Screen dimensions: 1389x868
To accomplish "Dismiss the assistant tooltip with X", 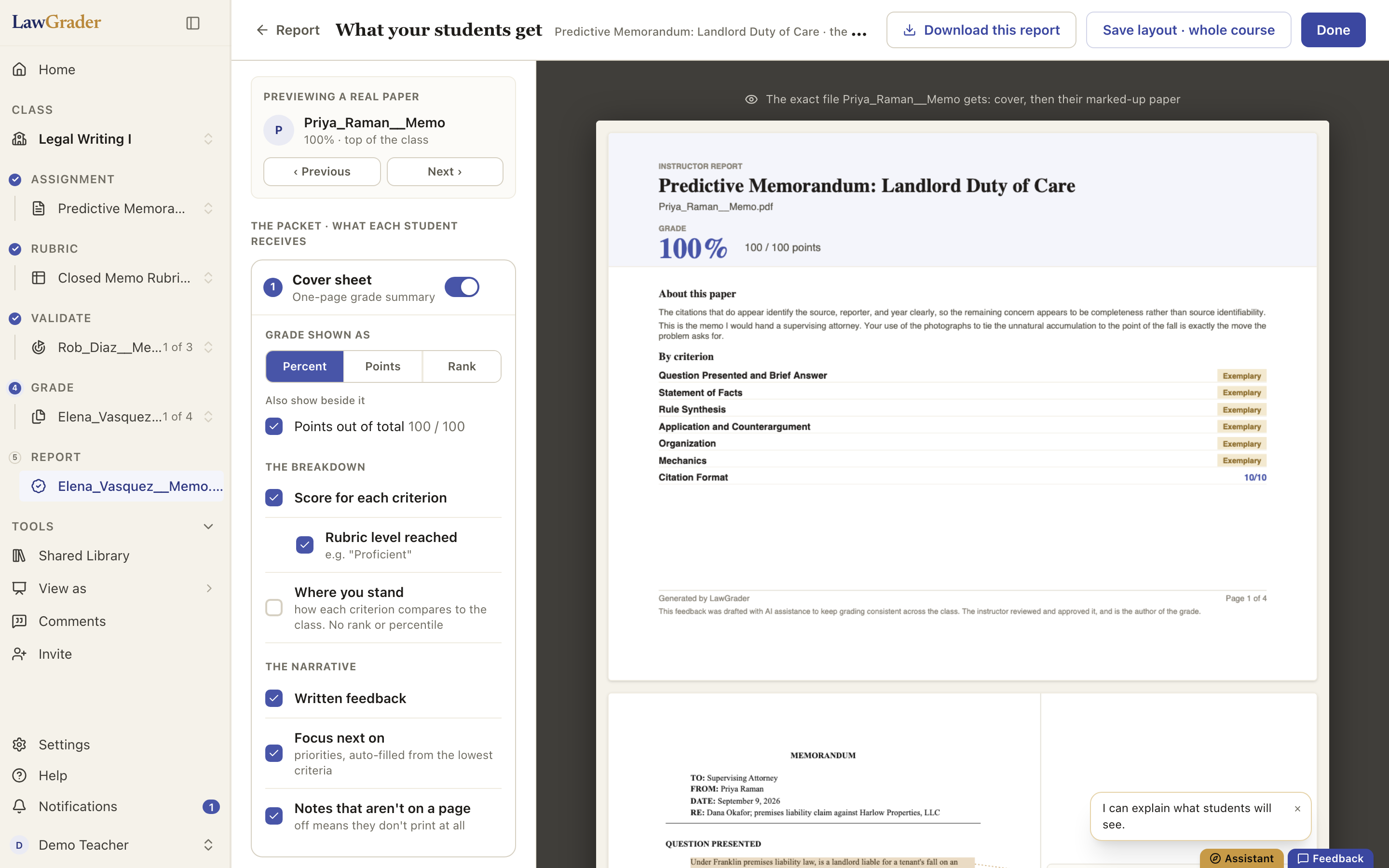I will click(1297, 809).
